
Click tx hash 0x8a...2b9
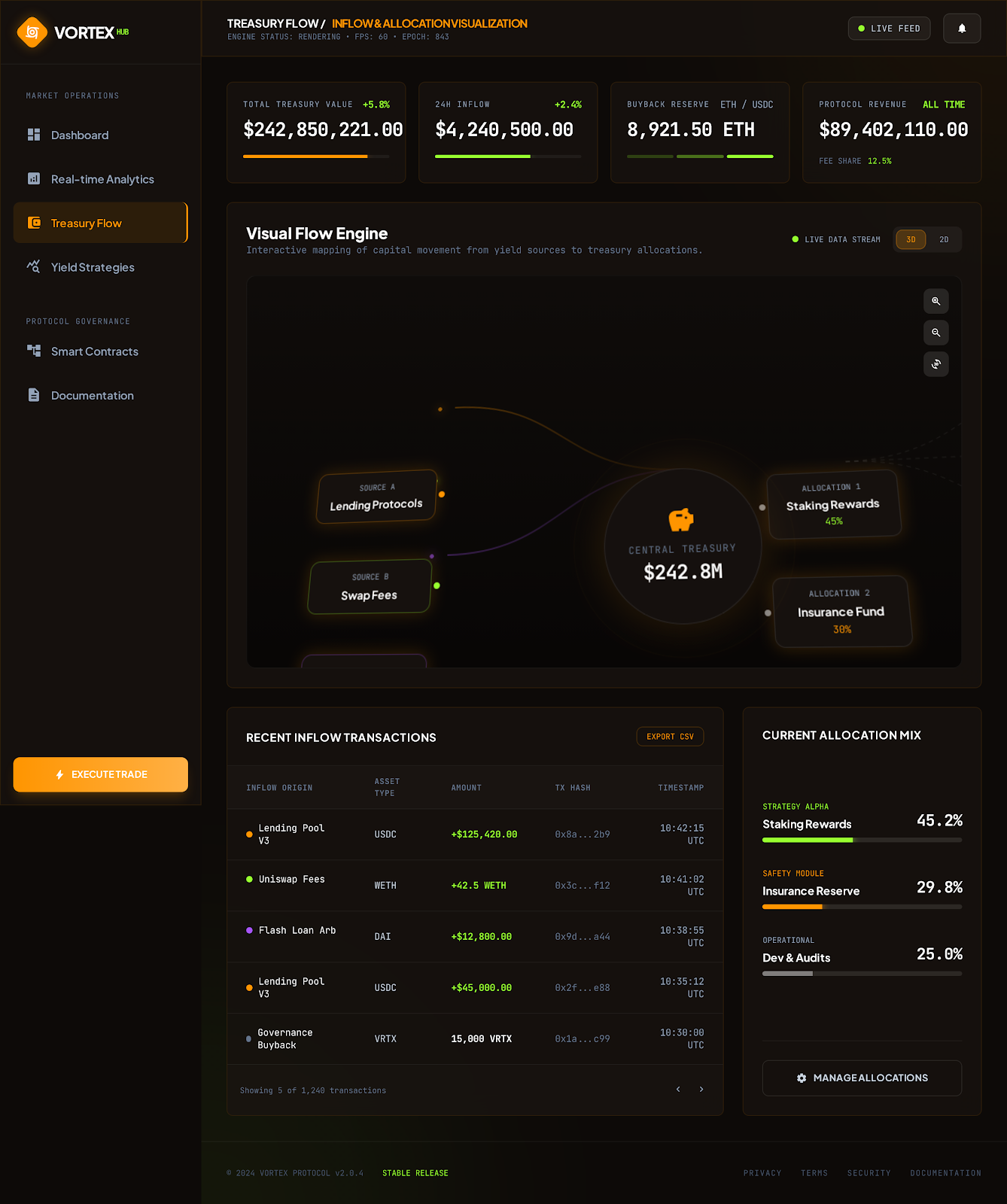coord(583,835)
